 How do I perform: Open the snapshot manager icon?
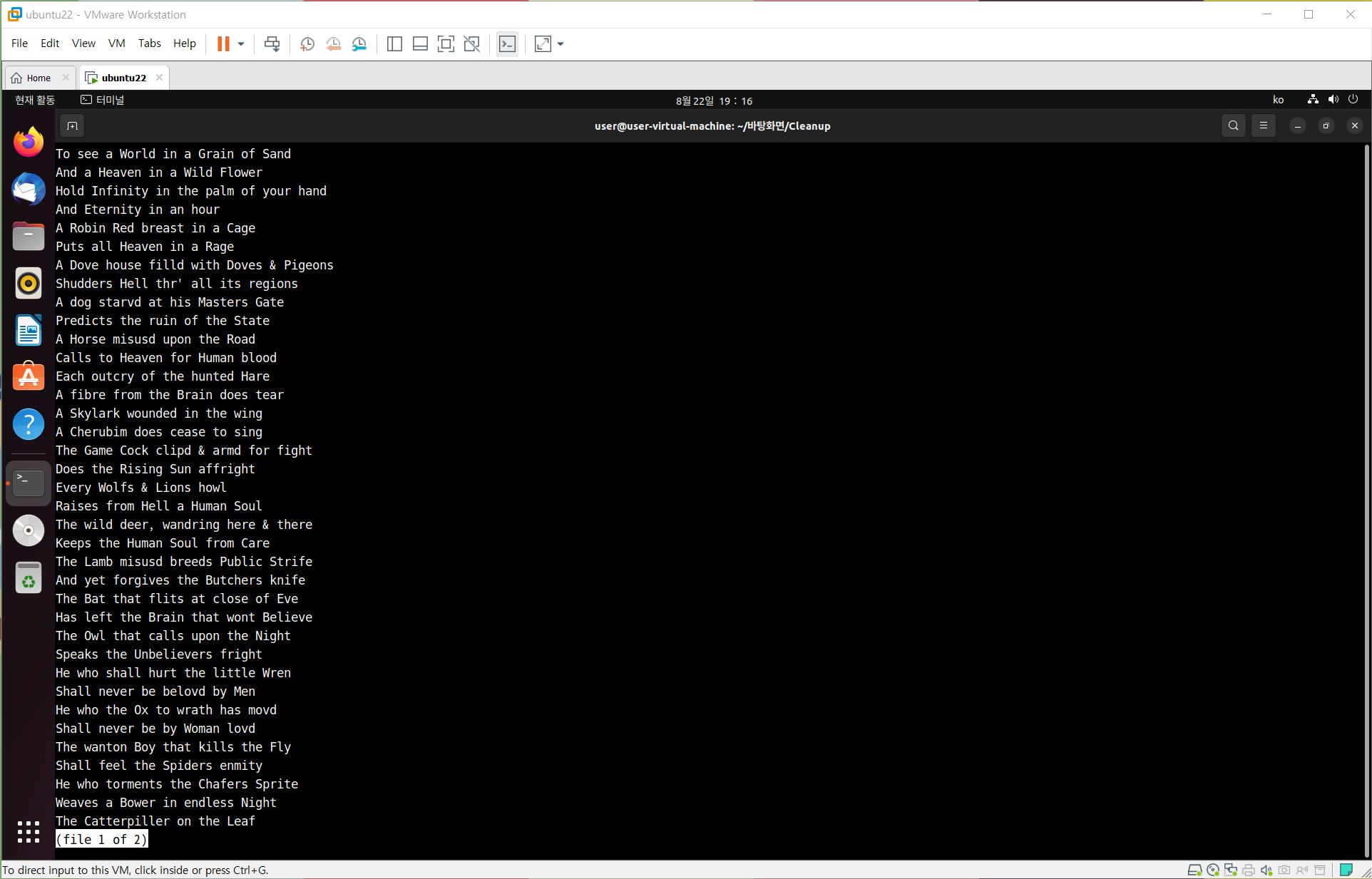(359, 44)
